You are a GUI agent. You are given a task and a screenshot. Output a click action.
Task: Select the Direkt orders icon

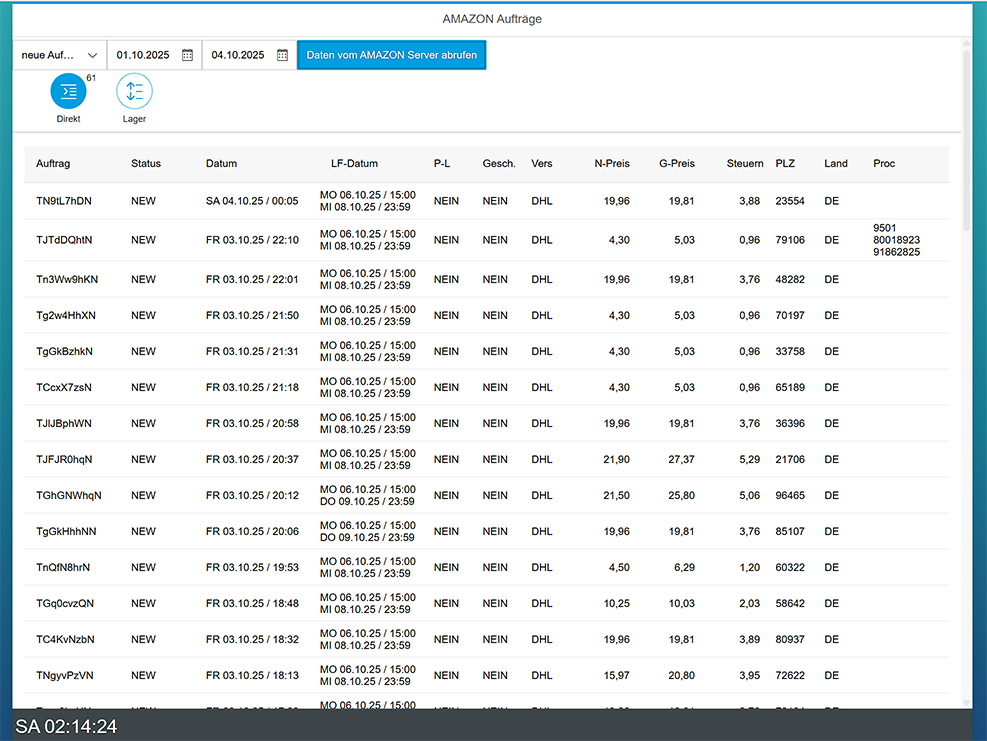[68, 92]
